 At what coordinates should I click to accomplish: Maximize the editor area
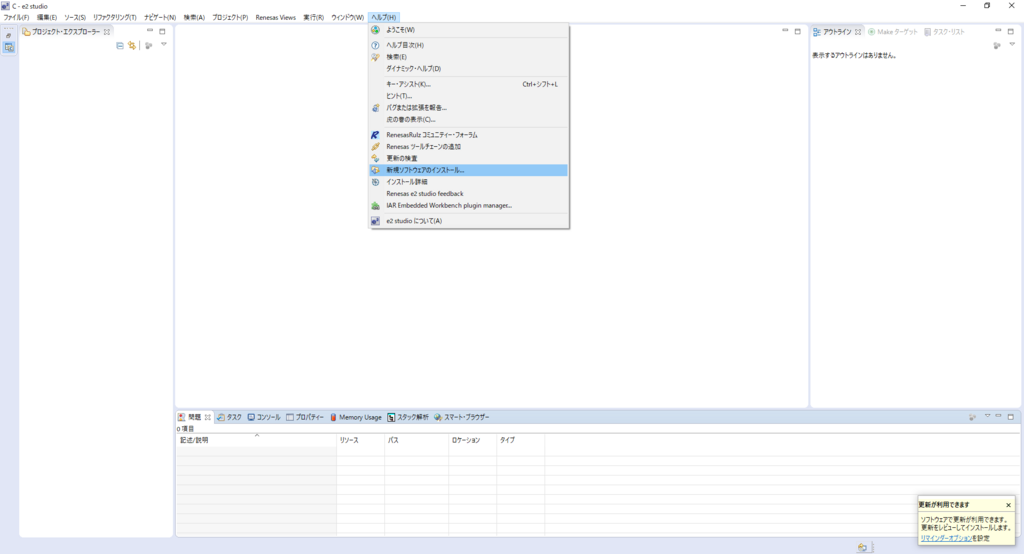point(797,31)
